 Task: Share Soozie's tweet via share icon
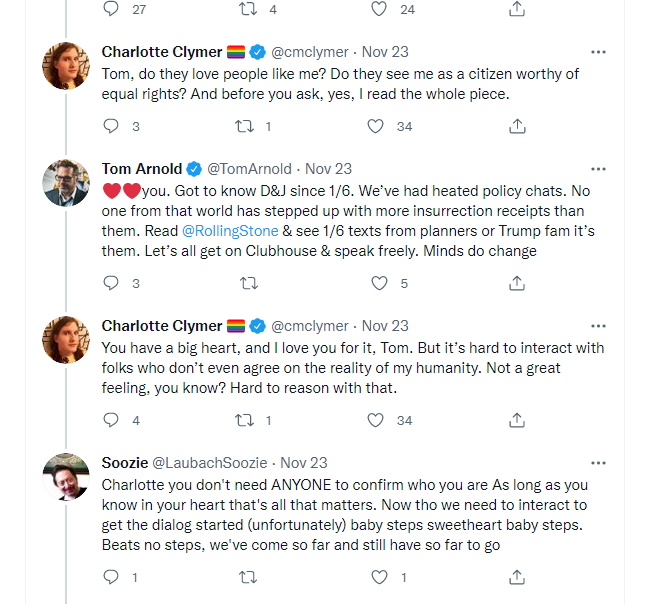pos(517,577)
